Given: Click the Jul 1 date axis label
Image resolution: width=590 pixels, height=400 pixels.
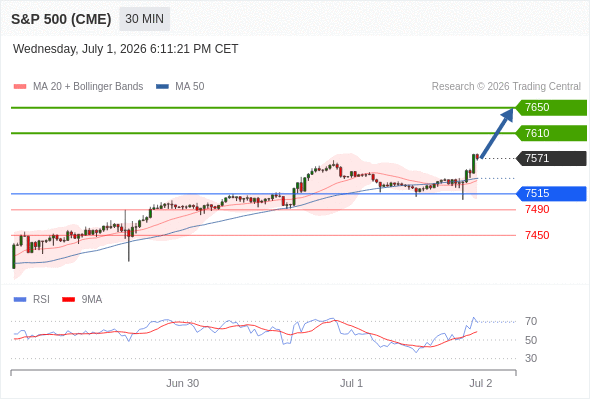Looking at the screenshot, I should 351,383.
